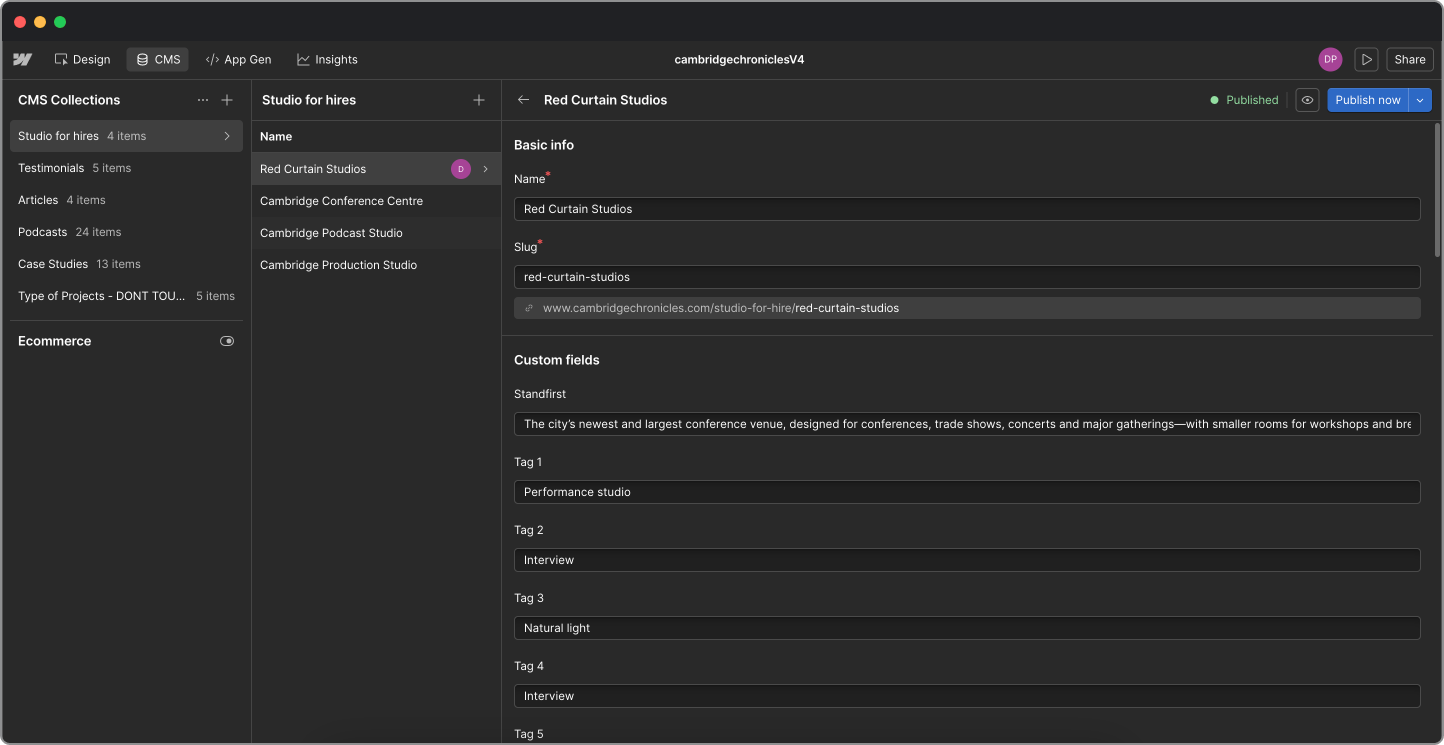Open the Podcasts collection
This screenshot has width=1444, height=745.
(126, 232)
